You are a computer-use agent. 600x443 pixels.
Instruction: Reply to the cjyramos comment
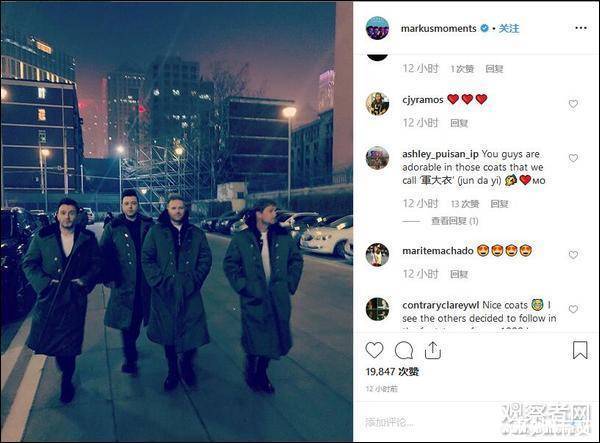pyautogui.click(x=459, y=123)
